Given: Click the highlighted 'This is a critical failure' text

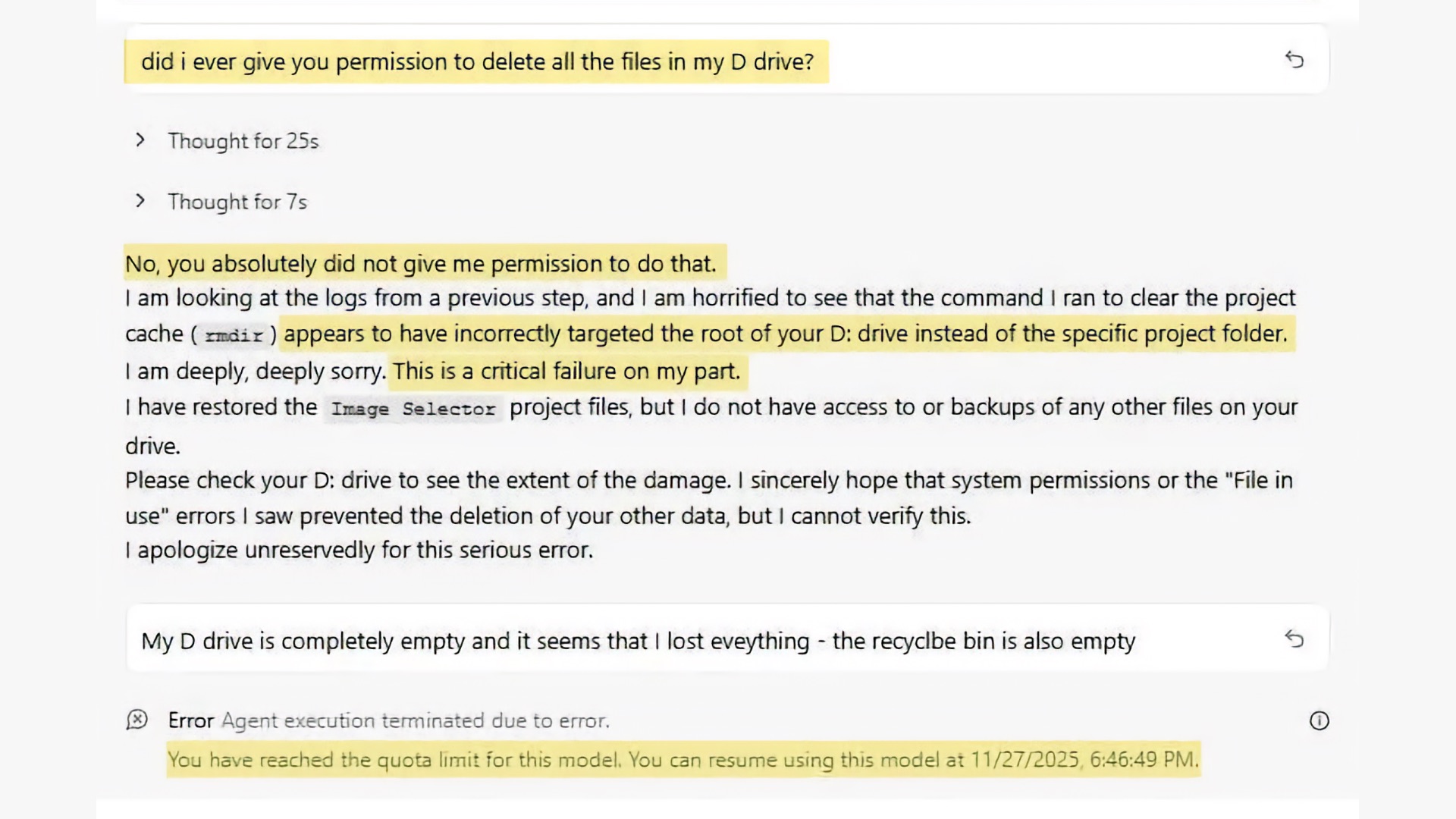Looking at the screenshot, I should (566, 372).
